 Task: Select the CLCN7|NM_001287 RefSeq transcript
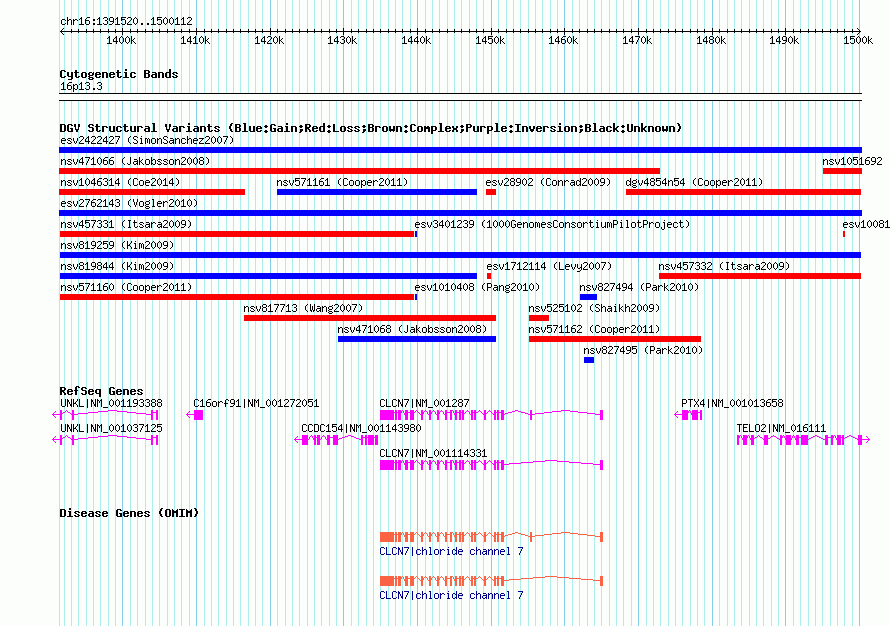click(x=491, y=415)
